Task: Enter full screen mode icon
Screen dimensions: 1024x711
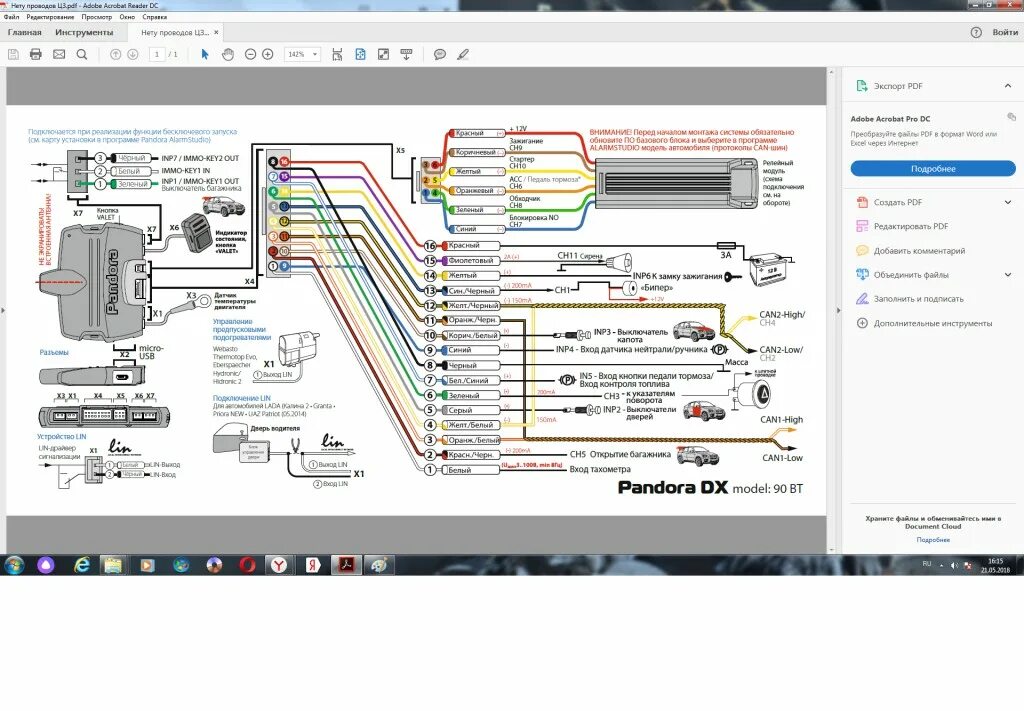Action: tap(383, 55)
